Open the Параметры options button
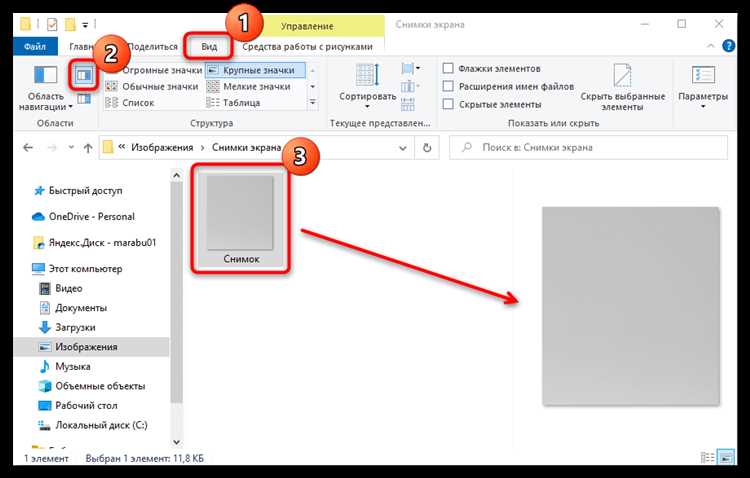 (703, 87)
